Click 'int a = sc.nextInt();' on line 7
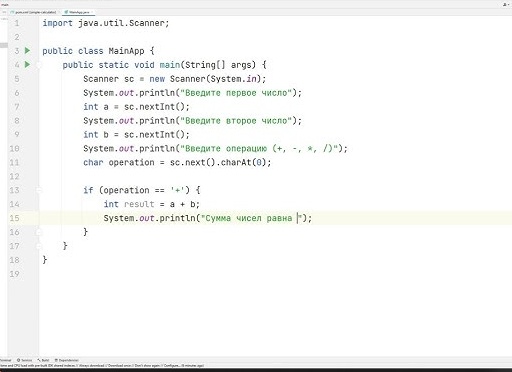 click(136, 107)
